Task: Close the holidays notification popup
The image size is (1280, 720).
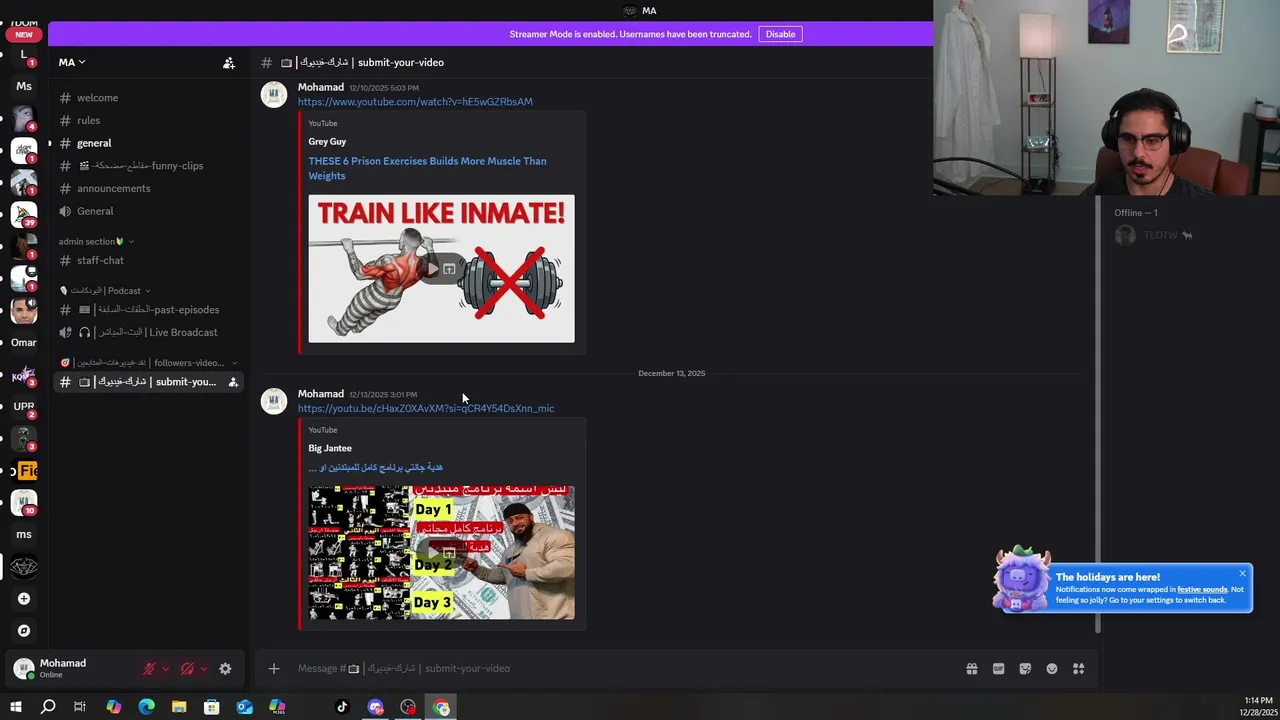Action: click(x=1242, y=573)
